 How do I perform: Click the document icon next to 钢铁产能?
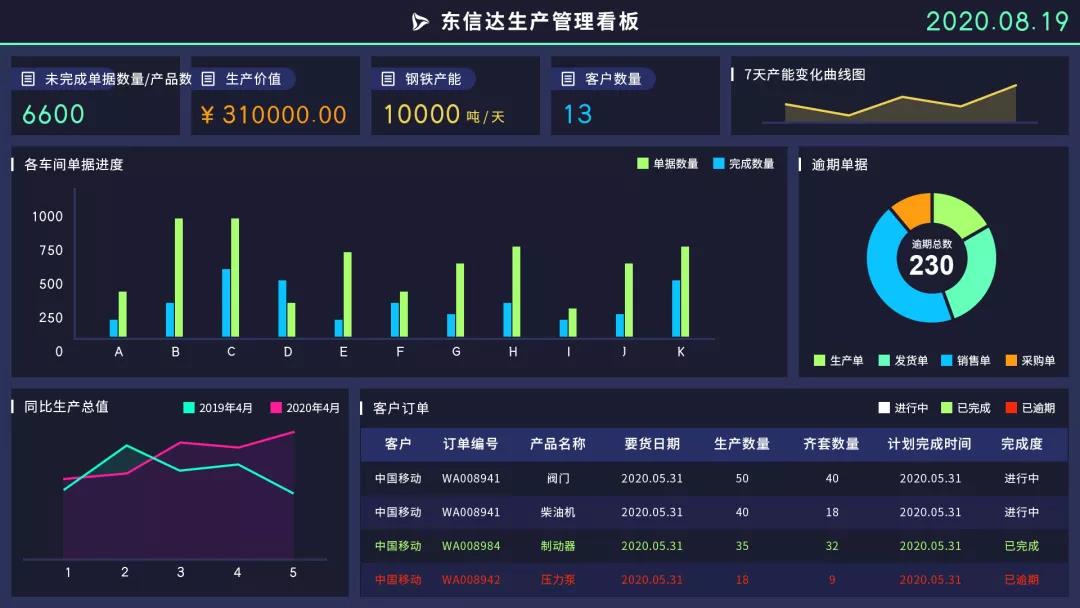[x=388, y=79]
